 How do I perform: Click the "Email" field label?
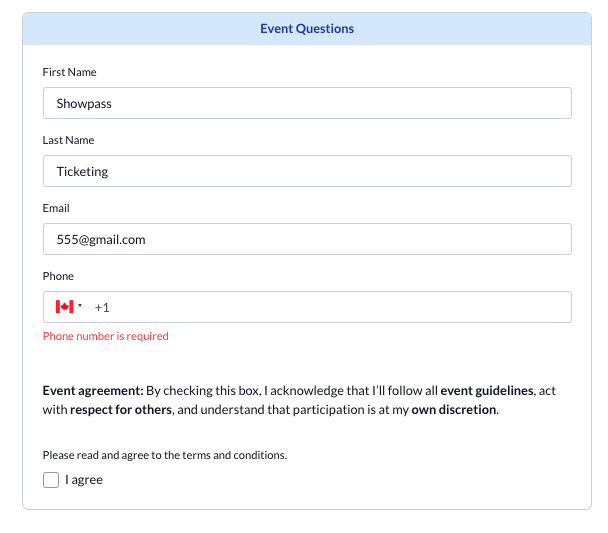[x=56, y=208]
